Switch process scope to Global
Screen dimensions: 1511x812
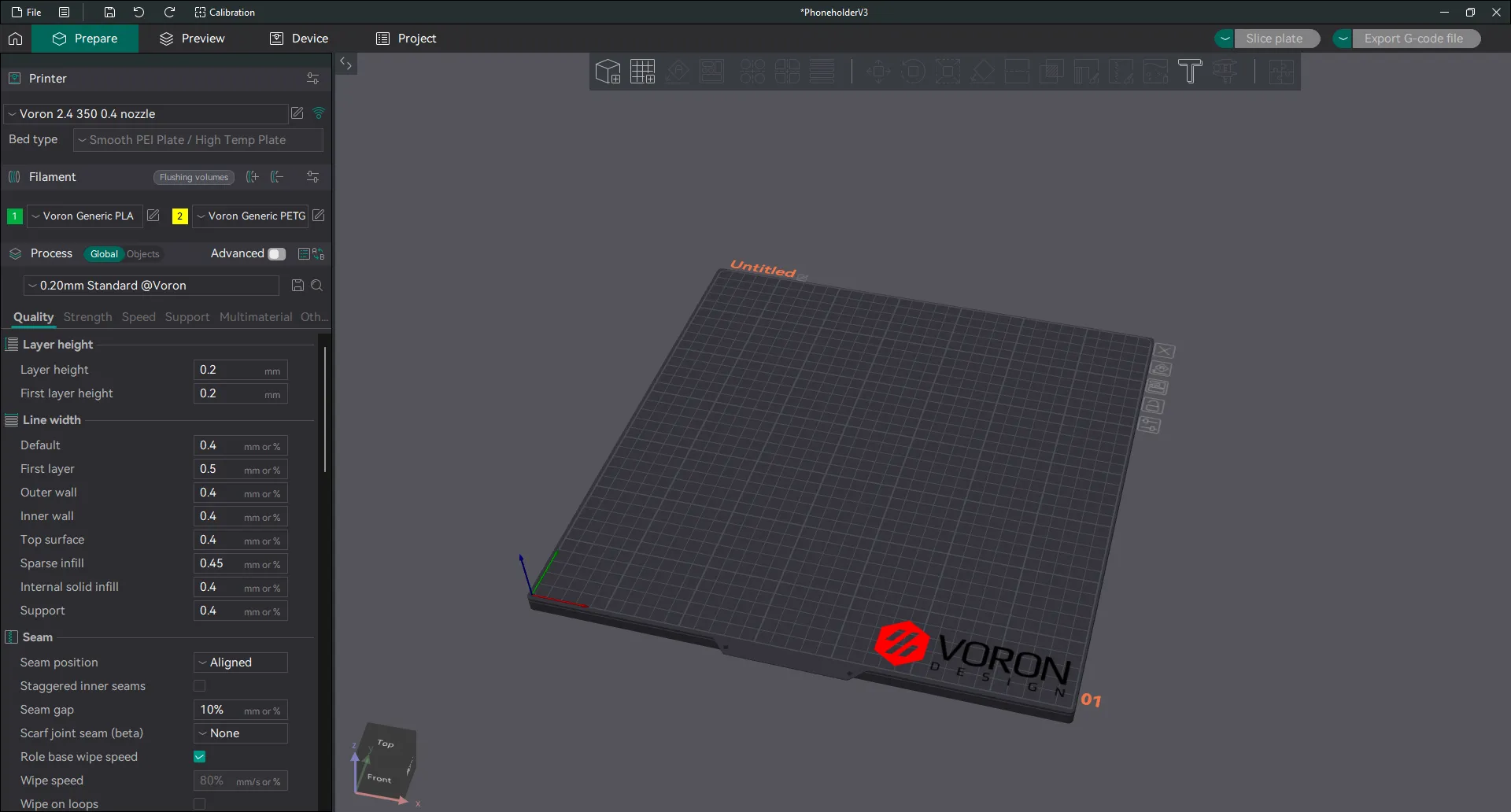[x=104, y=254]
